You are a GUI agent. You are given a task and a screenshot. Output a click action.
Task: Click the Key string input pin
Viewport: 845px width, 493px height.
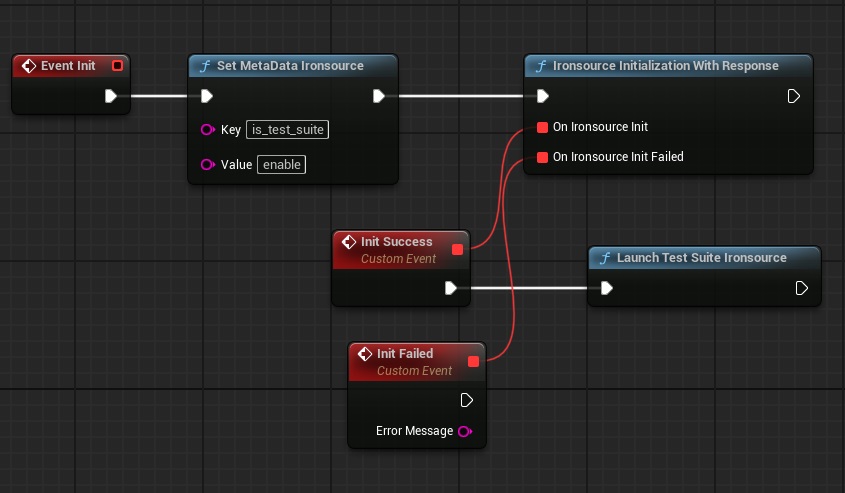207,129
